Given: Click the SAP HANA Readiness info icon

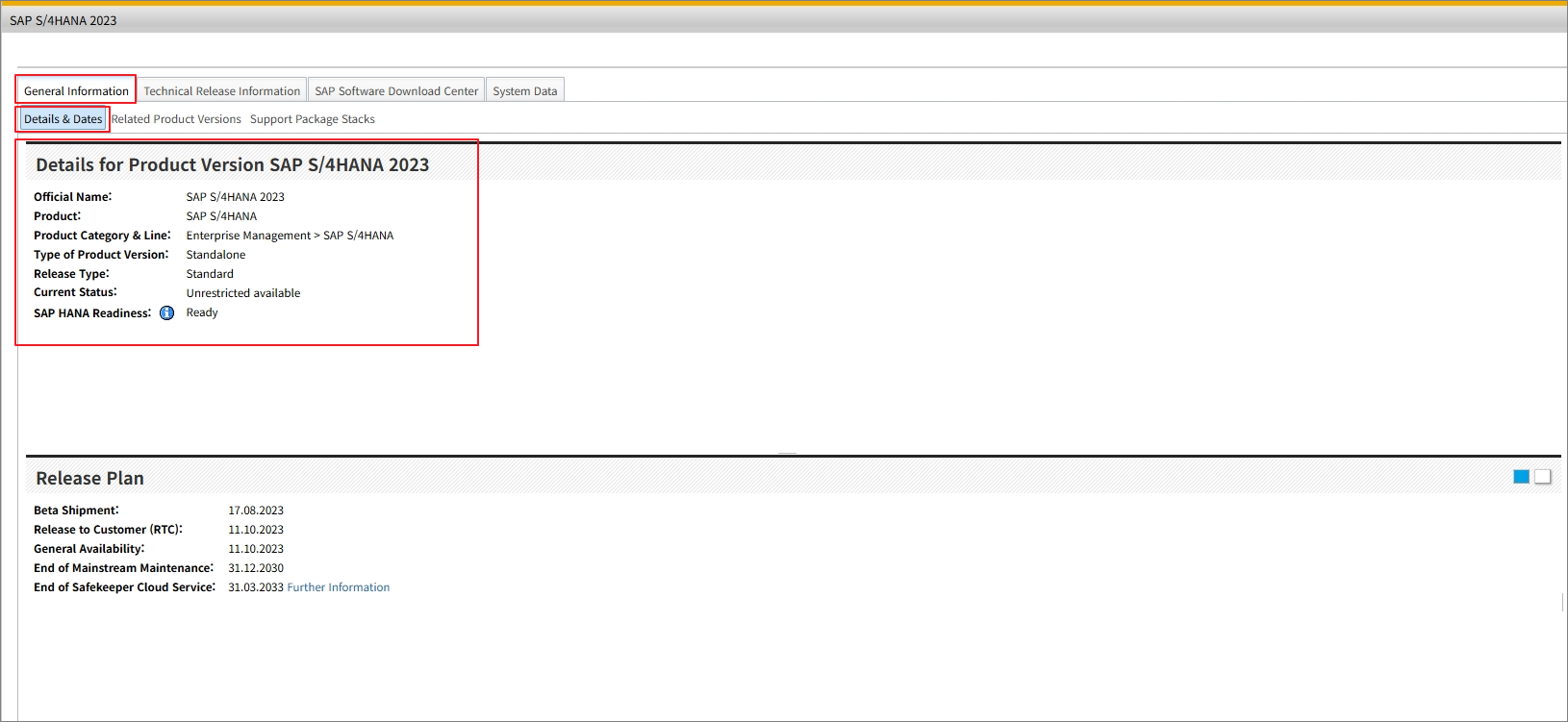Looking at the screenshot, I should (x=166, y=312).
